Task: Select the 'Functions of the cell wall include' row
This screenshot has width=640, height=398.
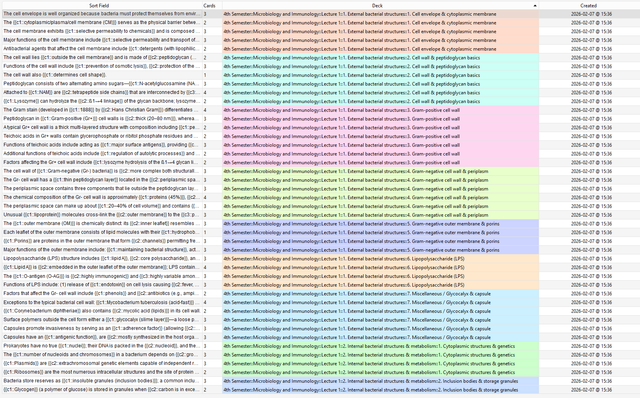Action: (320, 66)
